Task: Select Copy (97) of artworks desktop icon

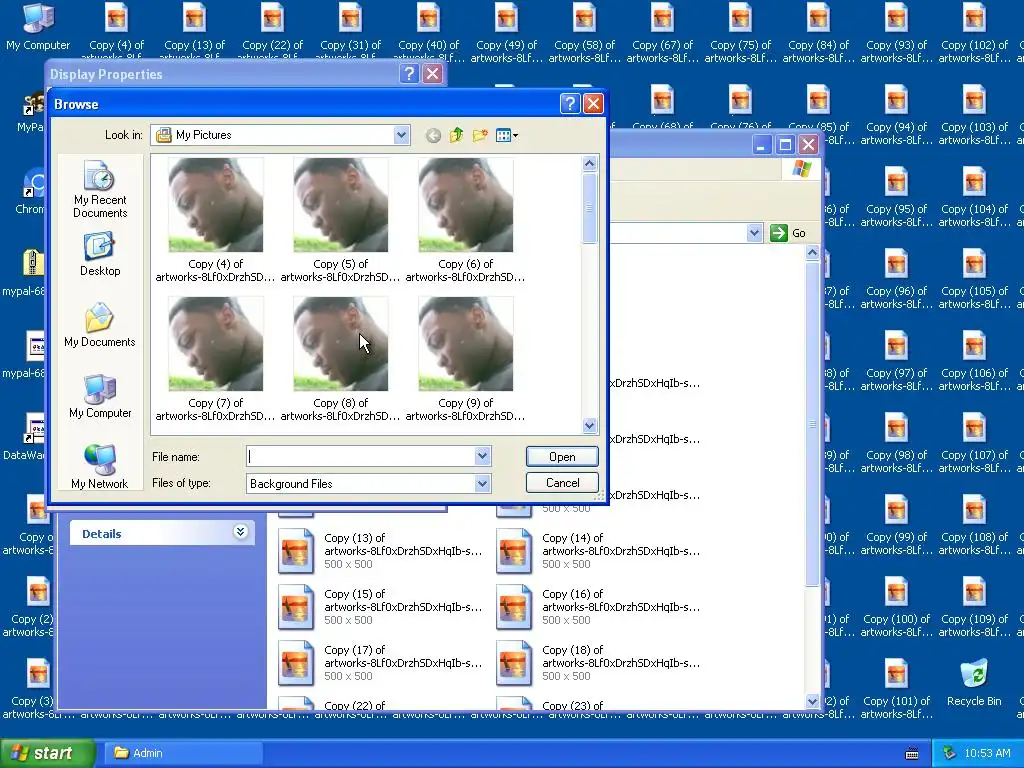Action: coord(896,360)
